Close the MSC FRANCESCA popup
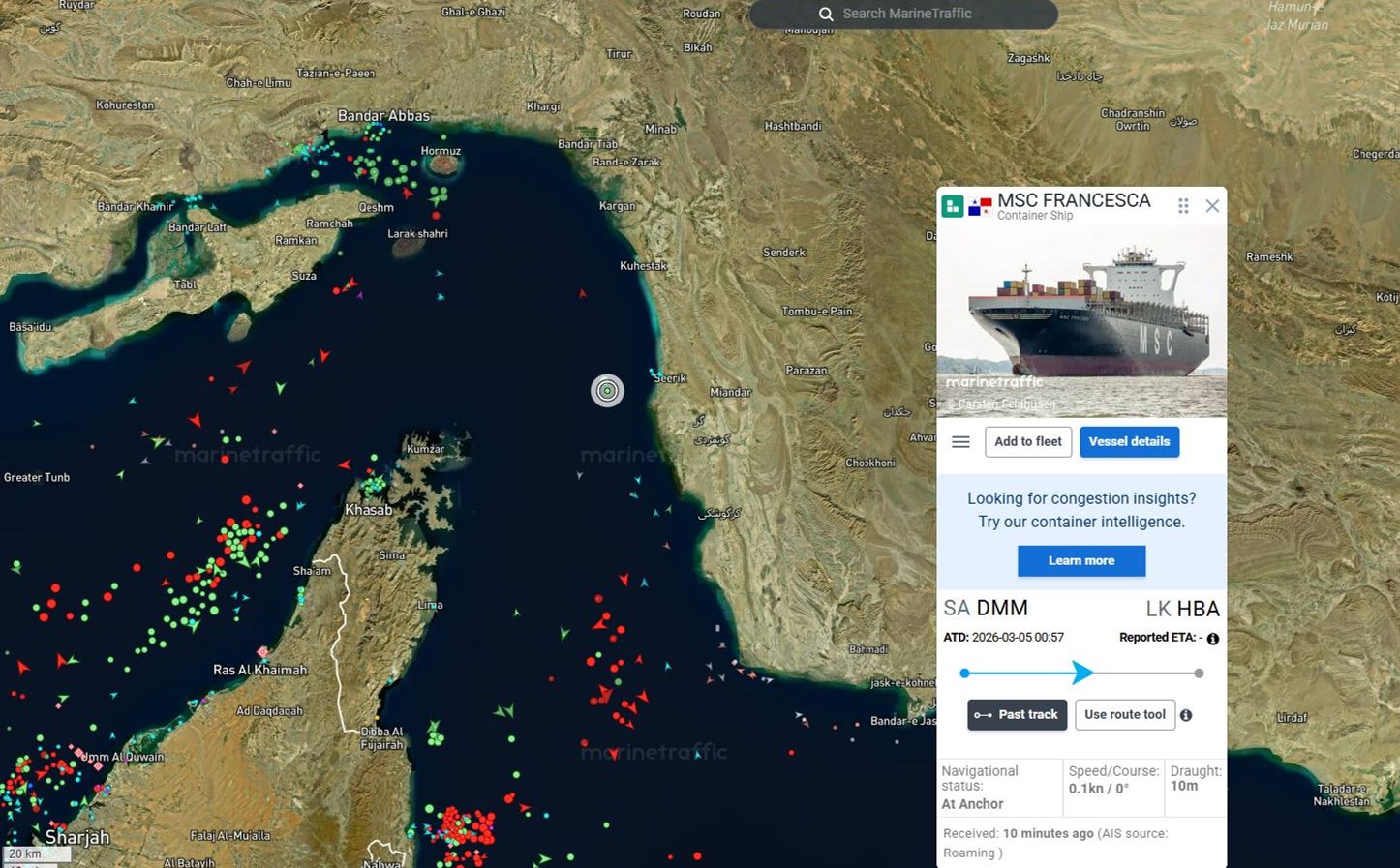1400x868 pixels. (1212, 205)
